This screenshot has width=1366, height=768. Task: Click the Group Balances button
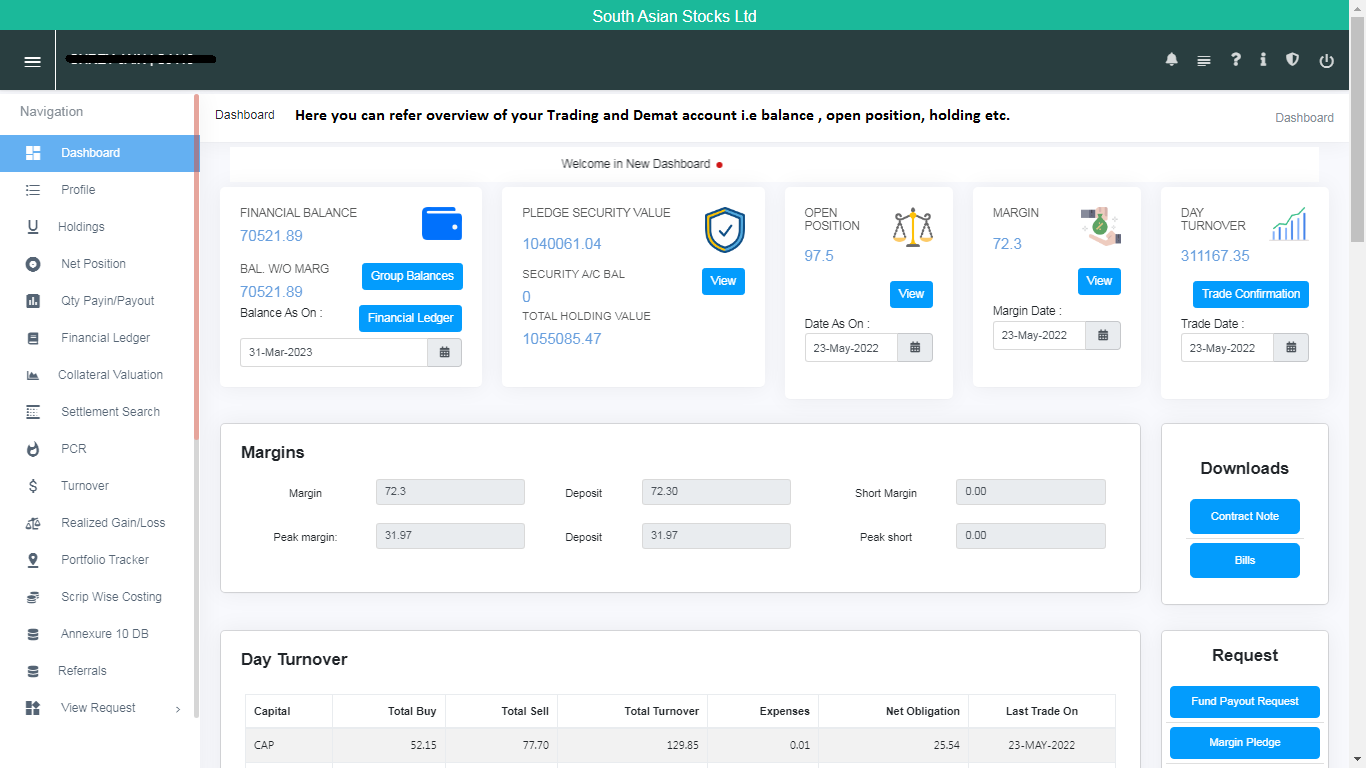412,276
